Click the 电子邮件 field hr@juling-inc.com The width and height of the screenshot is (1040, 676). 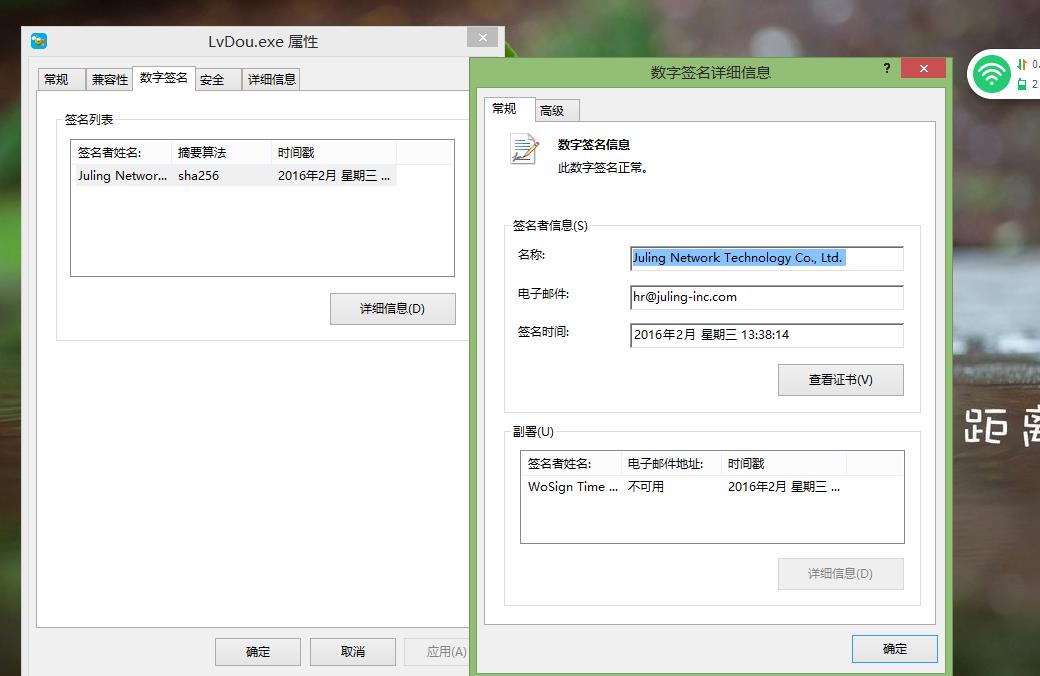tap(767, 297)
